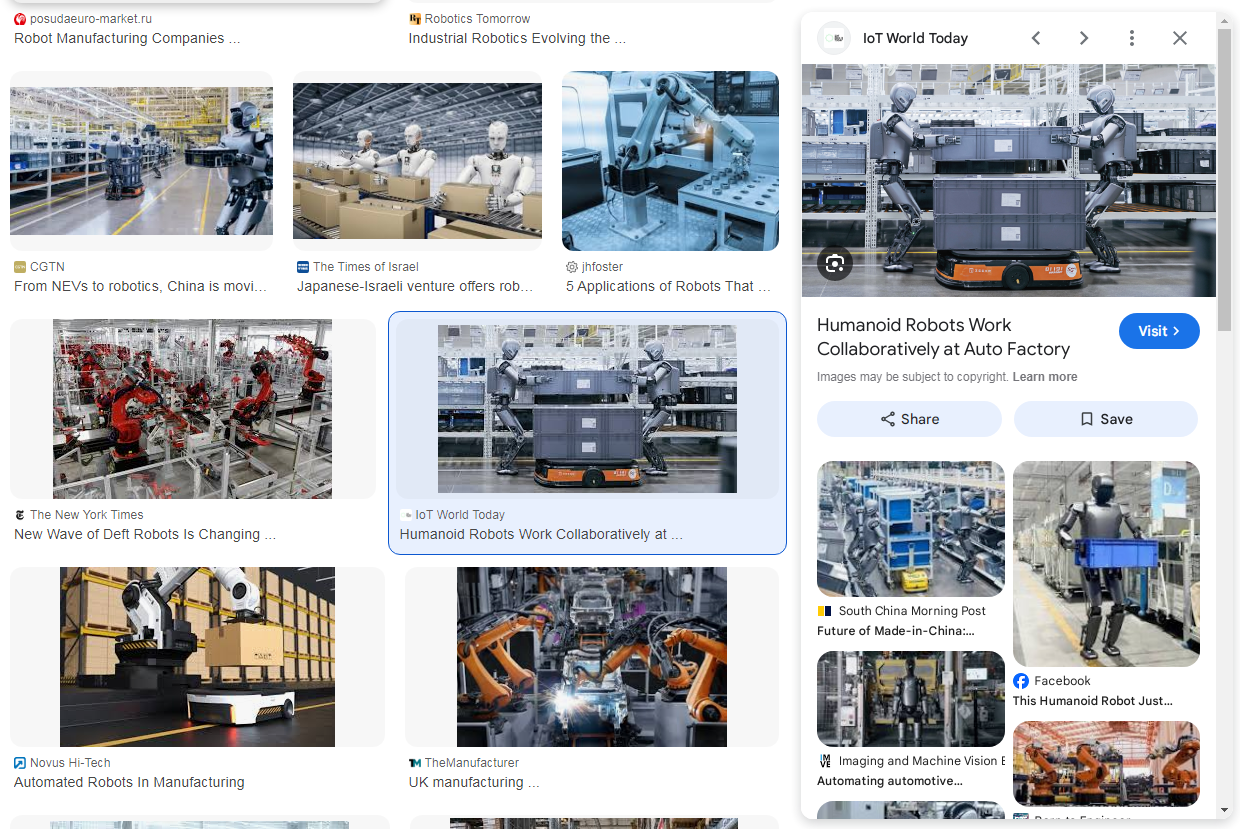Open 'Robot Manufacturing Companies ...' result title

[x=127, y=38]
